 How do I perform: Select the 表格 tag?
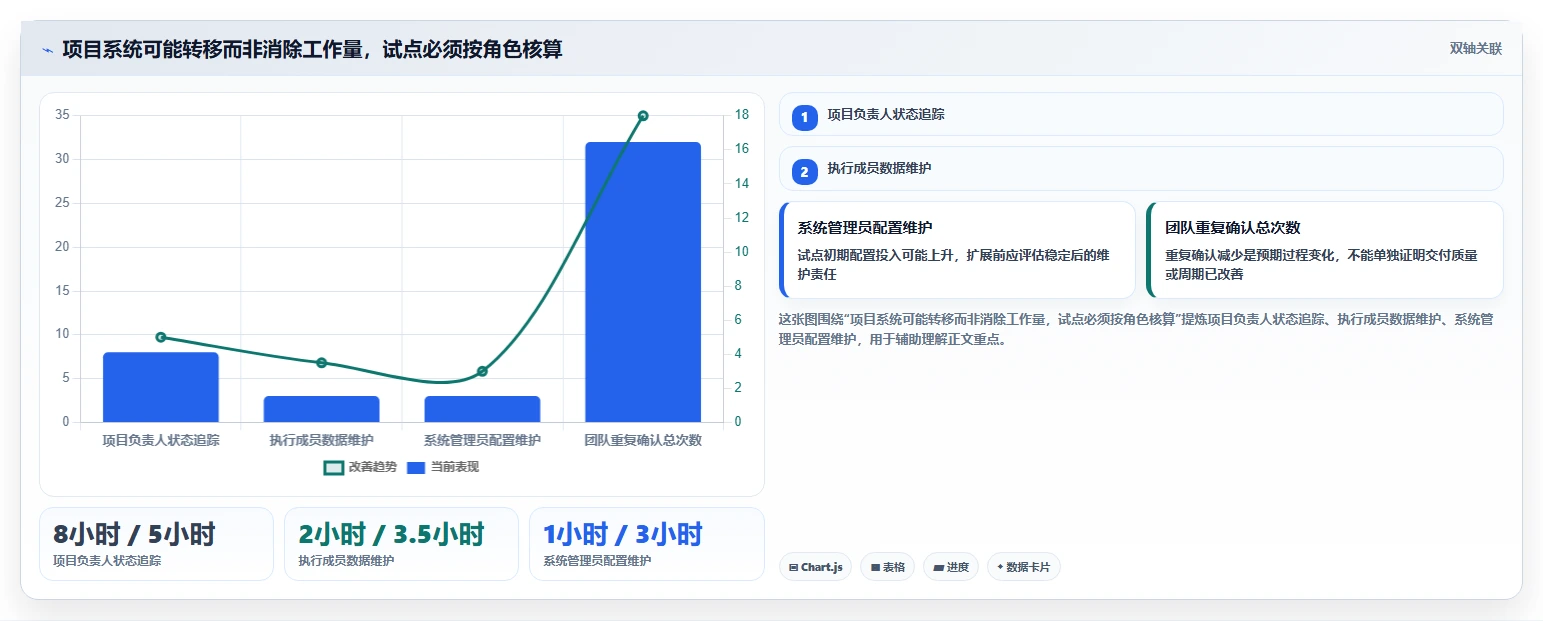(887, 567)
